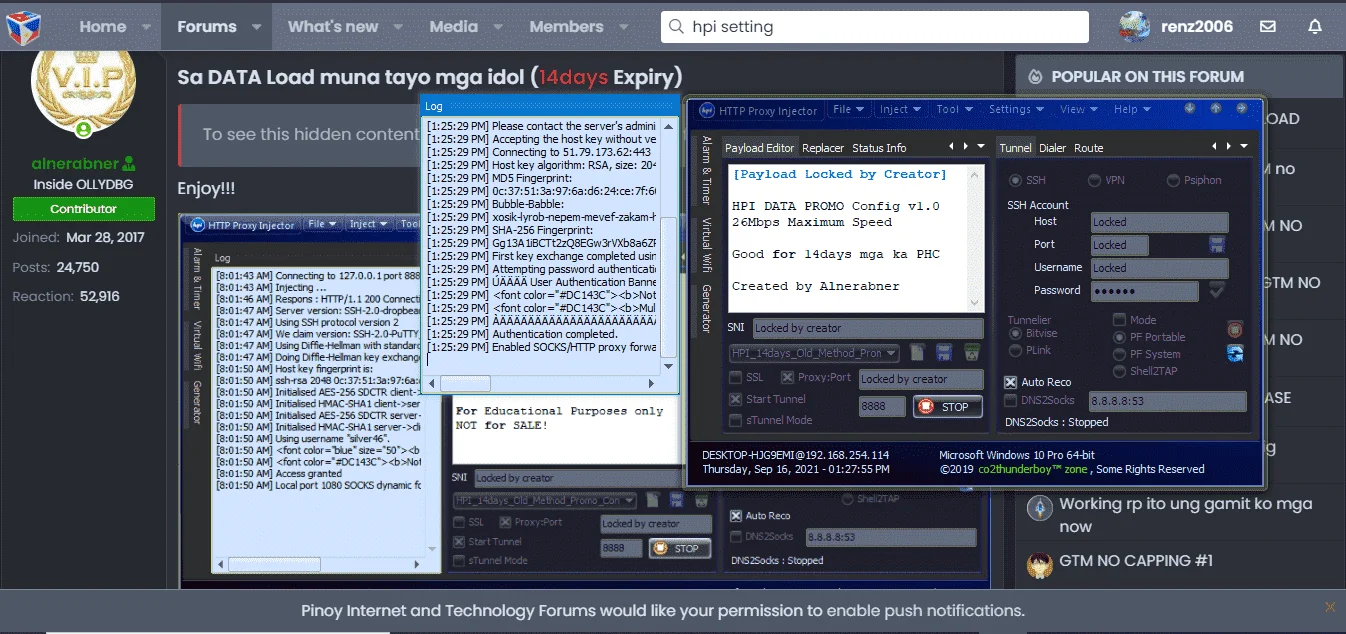Select the PF System radio button
Screen dimensions: 1346x634
coord(1120,354)
